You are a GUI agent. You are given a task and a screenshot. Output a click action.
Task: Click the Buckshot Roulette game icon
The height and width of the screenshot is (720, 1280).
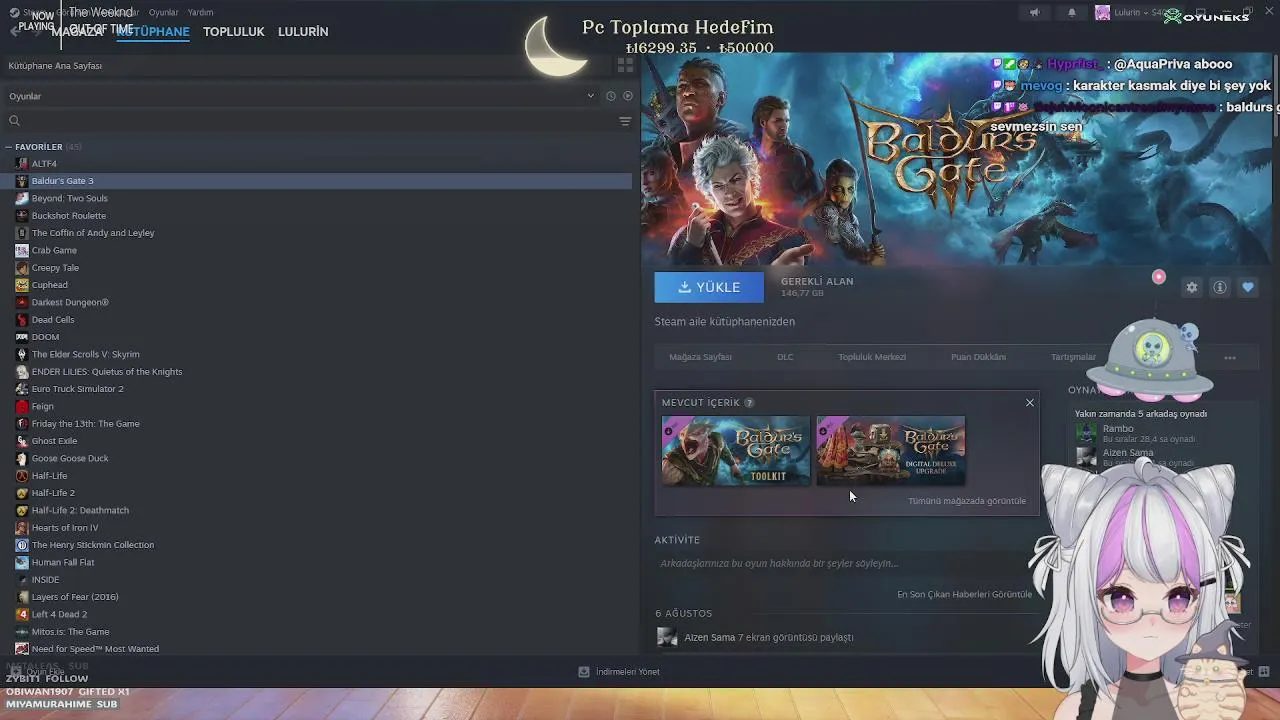point(22,216)
